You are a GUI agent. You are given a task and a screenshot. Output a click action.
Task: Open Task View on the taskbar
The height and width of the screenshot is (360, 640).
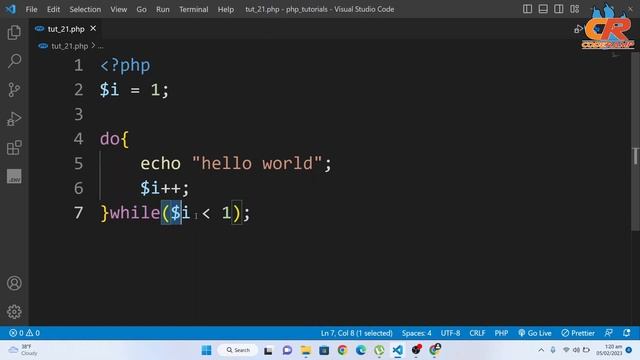tap(268, 350)
